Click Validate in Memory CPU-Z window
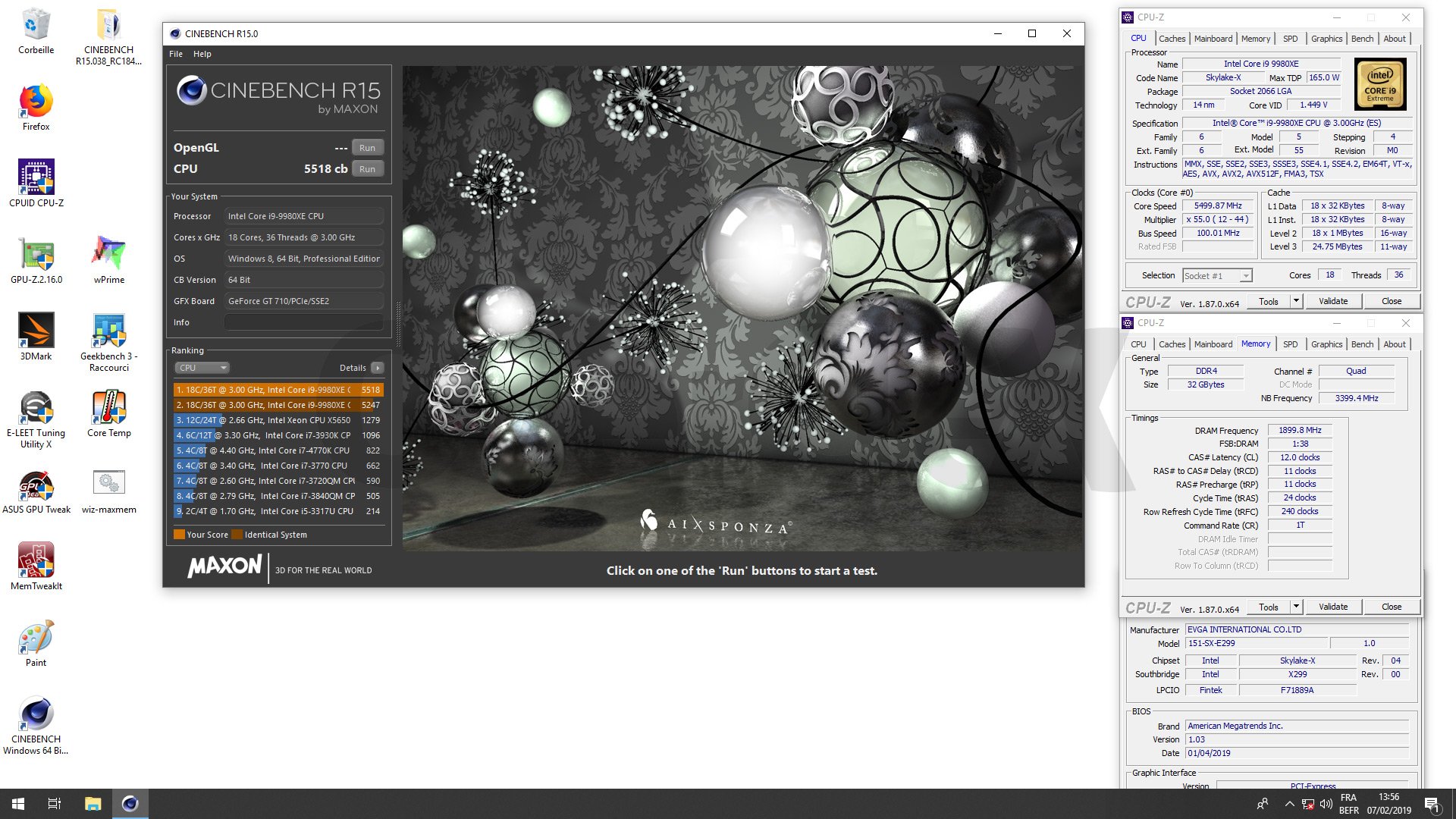The height and width of the screenshot is (819, 1456). coord(1333,607)
